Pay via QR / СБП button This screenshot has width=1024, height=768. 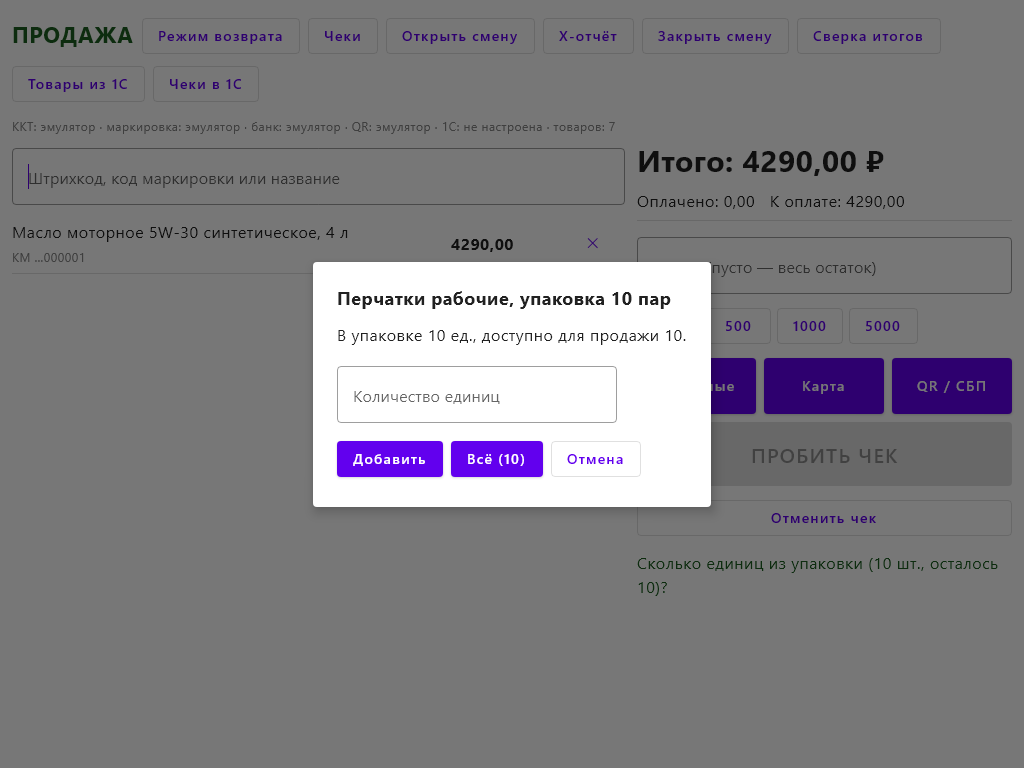[952, 386]
